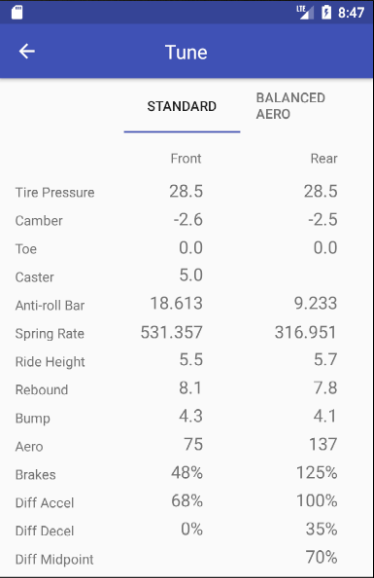Viewport: 374px width, 578px height.
Task: Switch to the STANDARD tab
Action: click(x=182, y=106)
